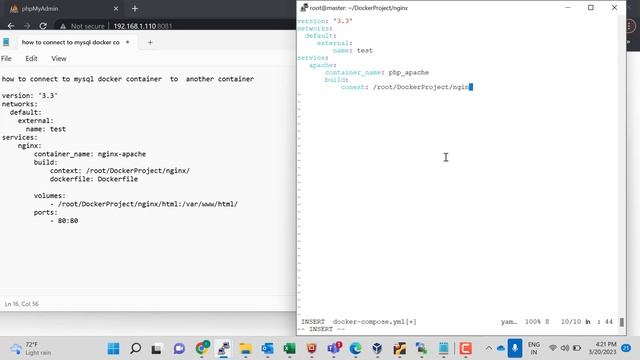Open the red shield app in the taskbar
This screenshot has height=360, width=640.
pos(312,349)
